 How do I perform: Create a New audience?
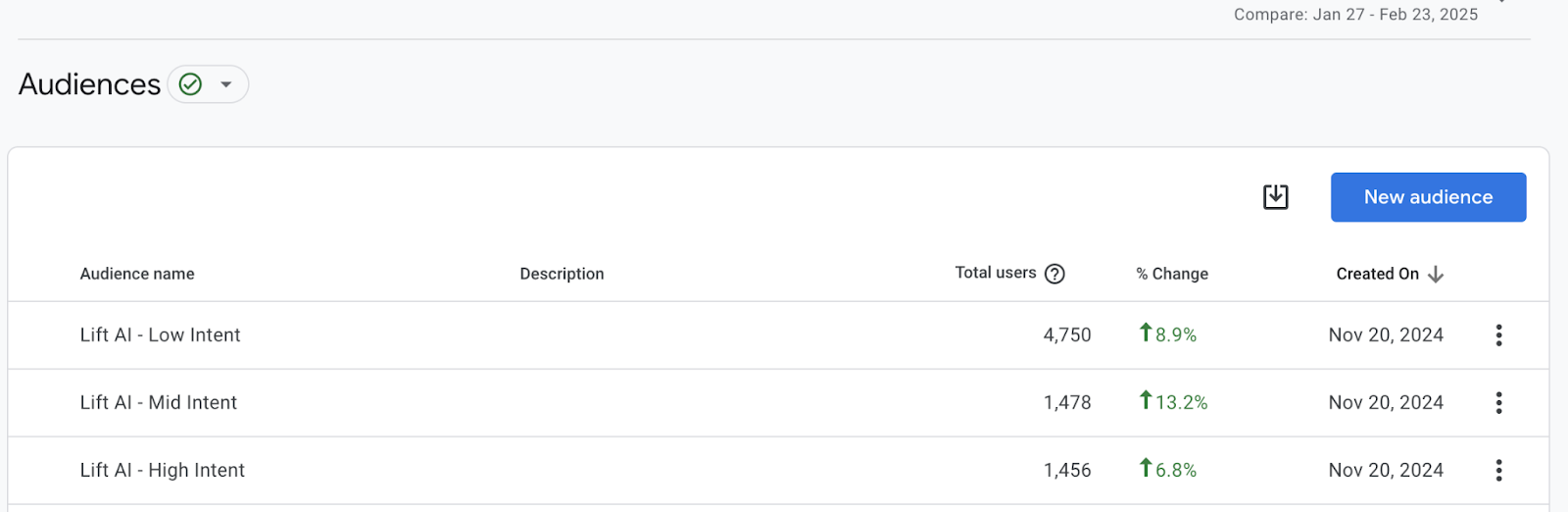(x=1428, y=197)
